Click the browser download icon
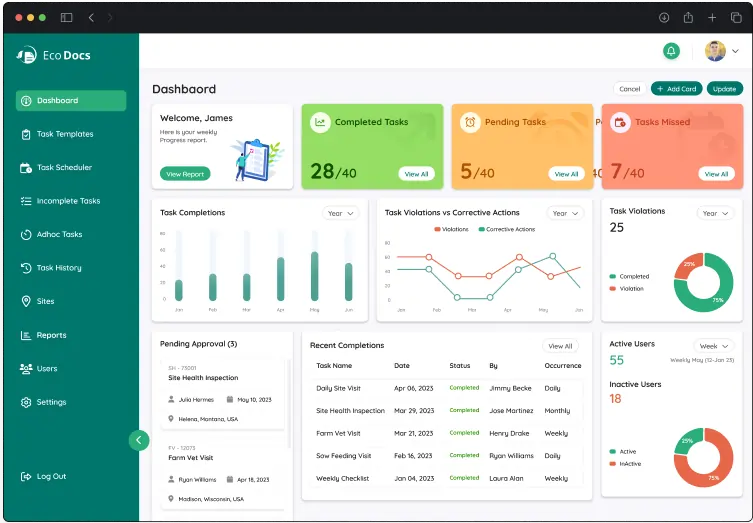The image size is (753, 523). [x=664, y=17]
